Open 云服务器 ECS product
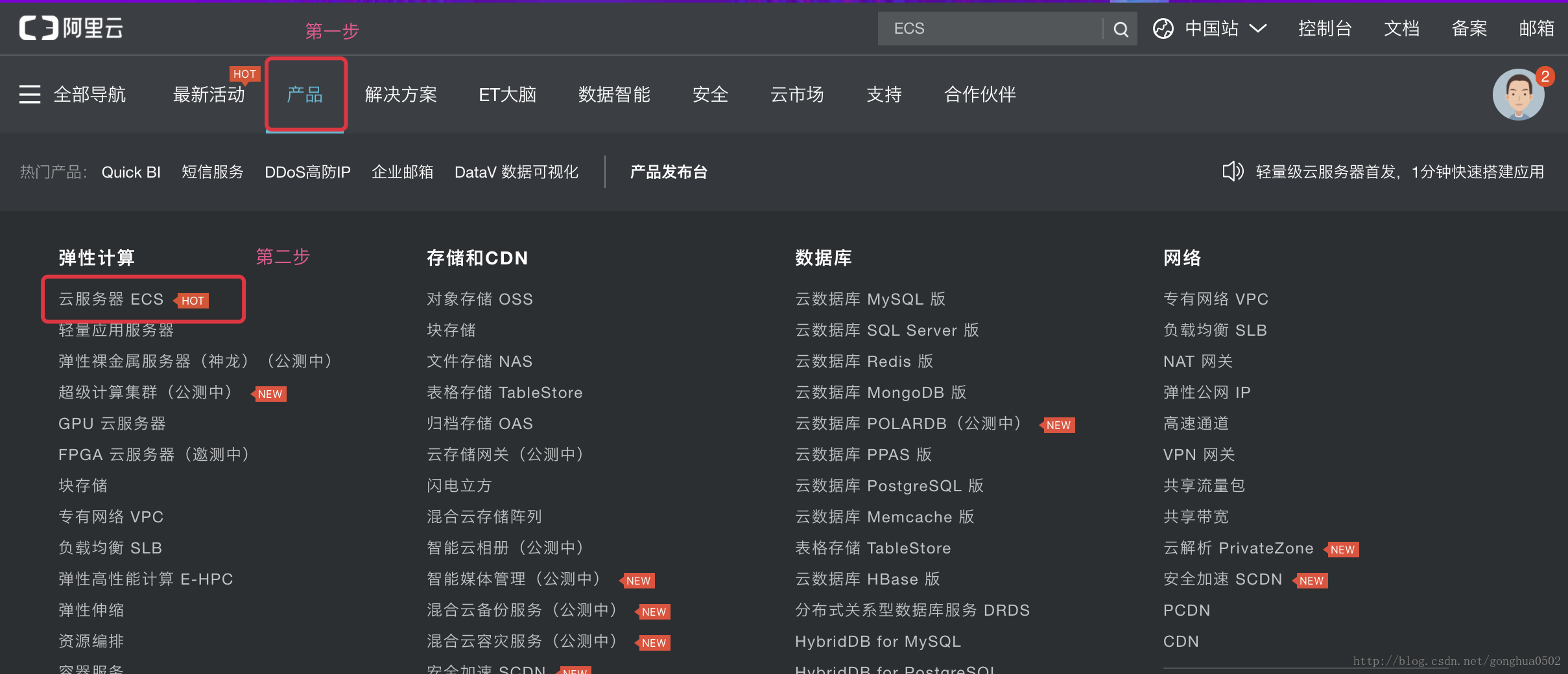The height and width of the screenshot is (674, 1568). pyautogui.click(x=111, y=299)
